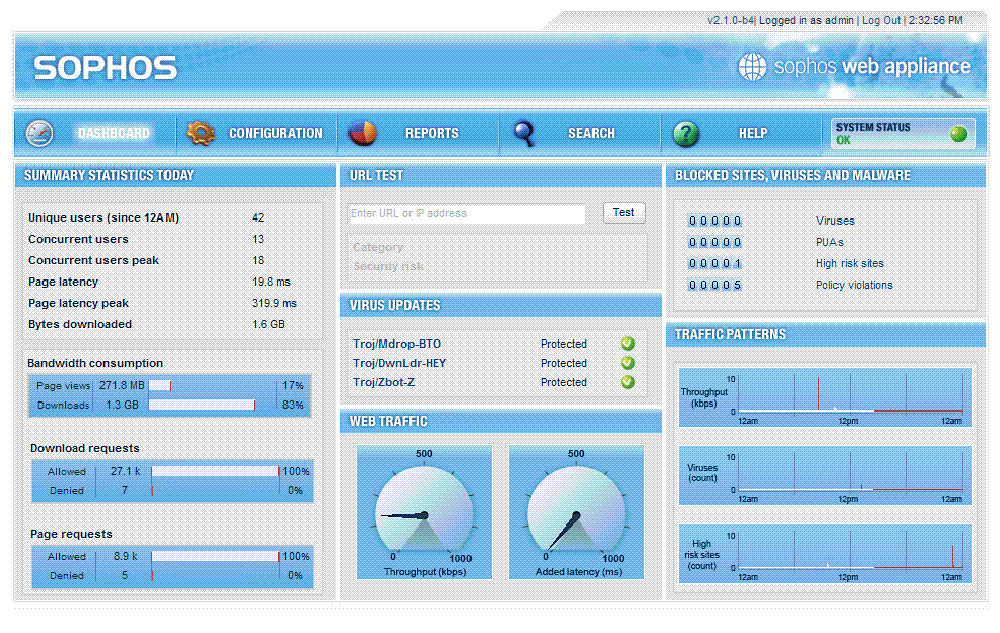The image size is (1000, 633).
Task: Click the Concurrent users peak value 18
Action: coord(258,260)
